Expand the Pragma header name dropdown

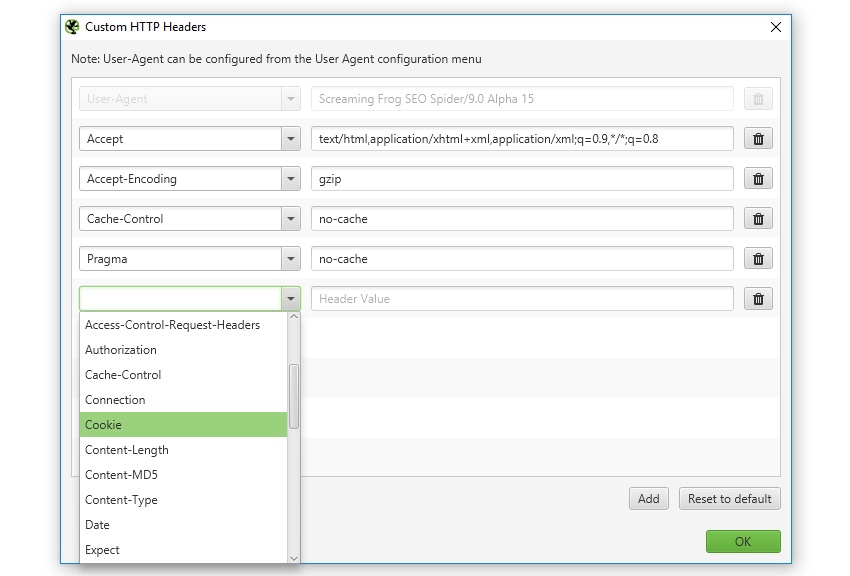(x=290, y=259)
